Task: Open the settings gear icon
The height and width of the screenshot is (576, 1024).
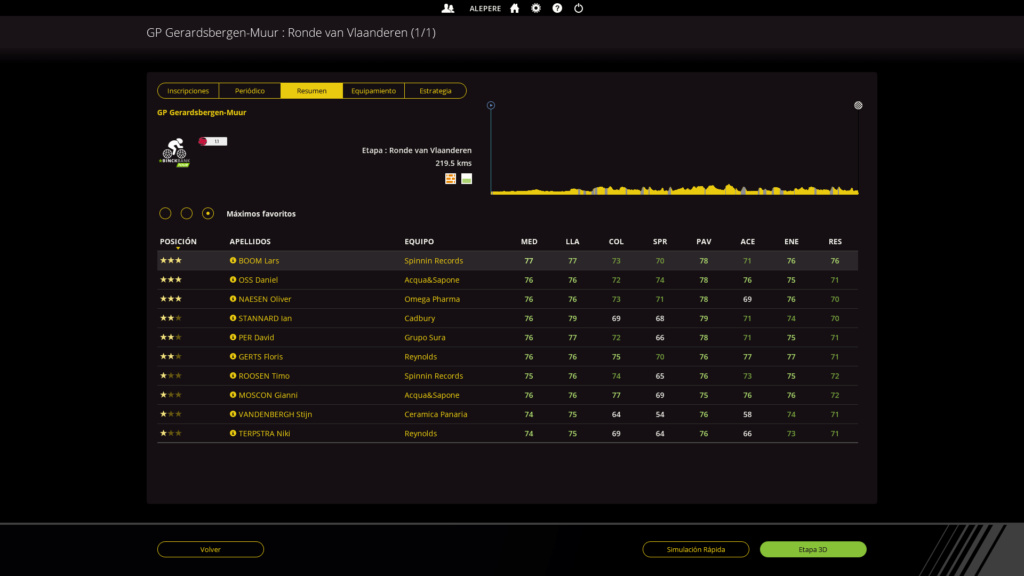Action: tap(536, 8)
